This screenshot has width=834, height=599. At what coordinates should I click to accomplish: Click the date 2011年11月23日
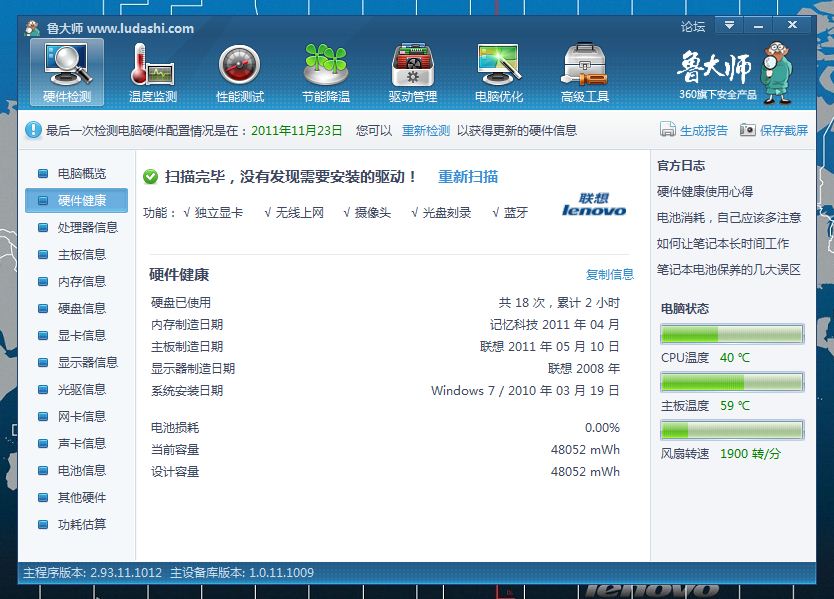pos(296,130)
